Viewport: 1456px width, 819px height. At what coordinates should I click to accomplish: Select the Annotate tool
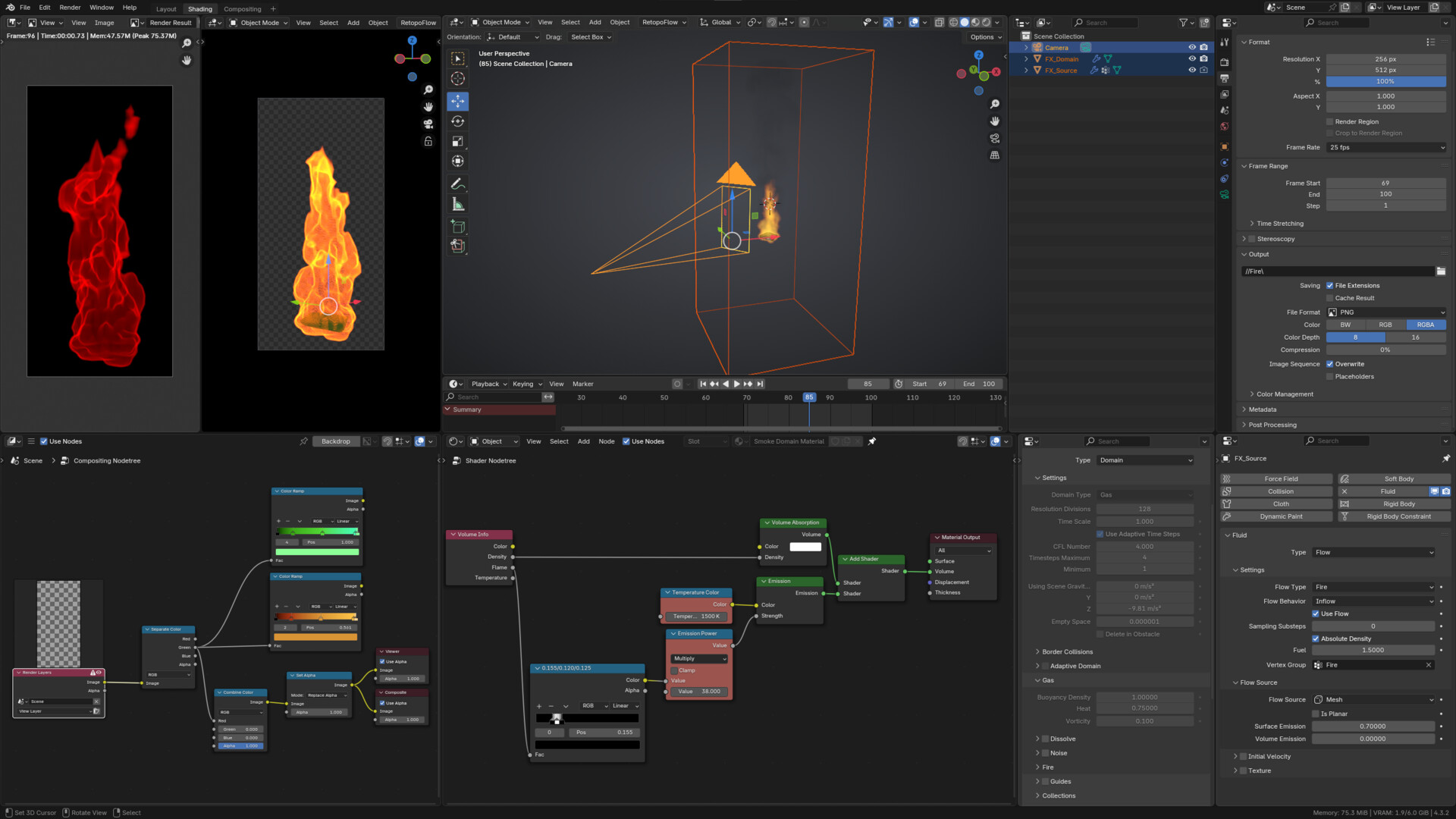(x=458, y=184)
